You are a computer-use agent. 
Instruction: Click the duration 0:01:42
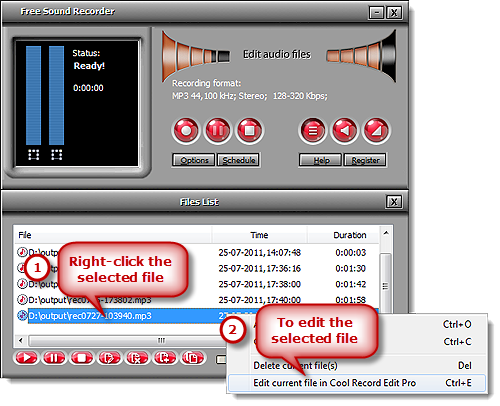pyautogui.click(x=351, y=284)
